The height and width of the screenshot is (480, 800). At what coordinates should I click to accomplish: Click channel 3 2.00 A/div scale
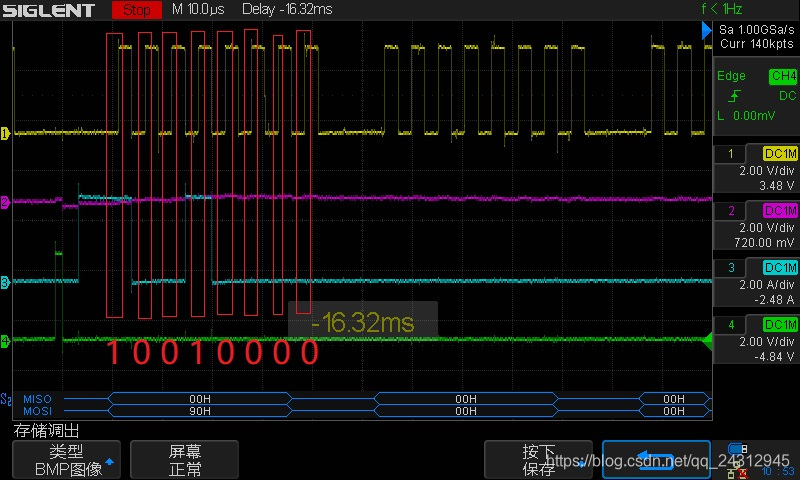coord(767,285)
